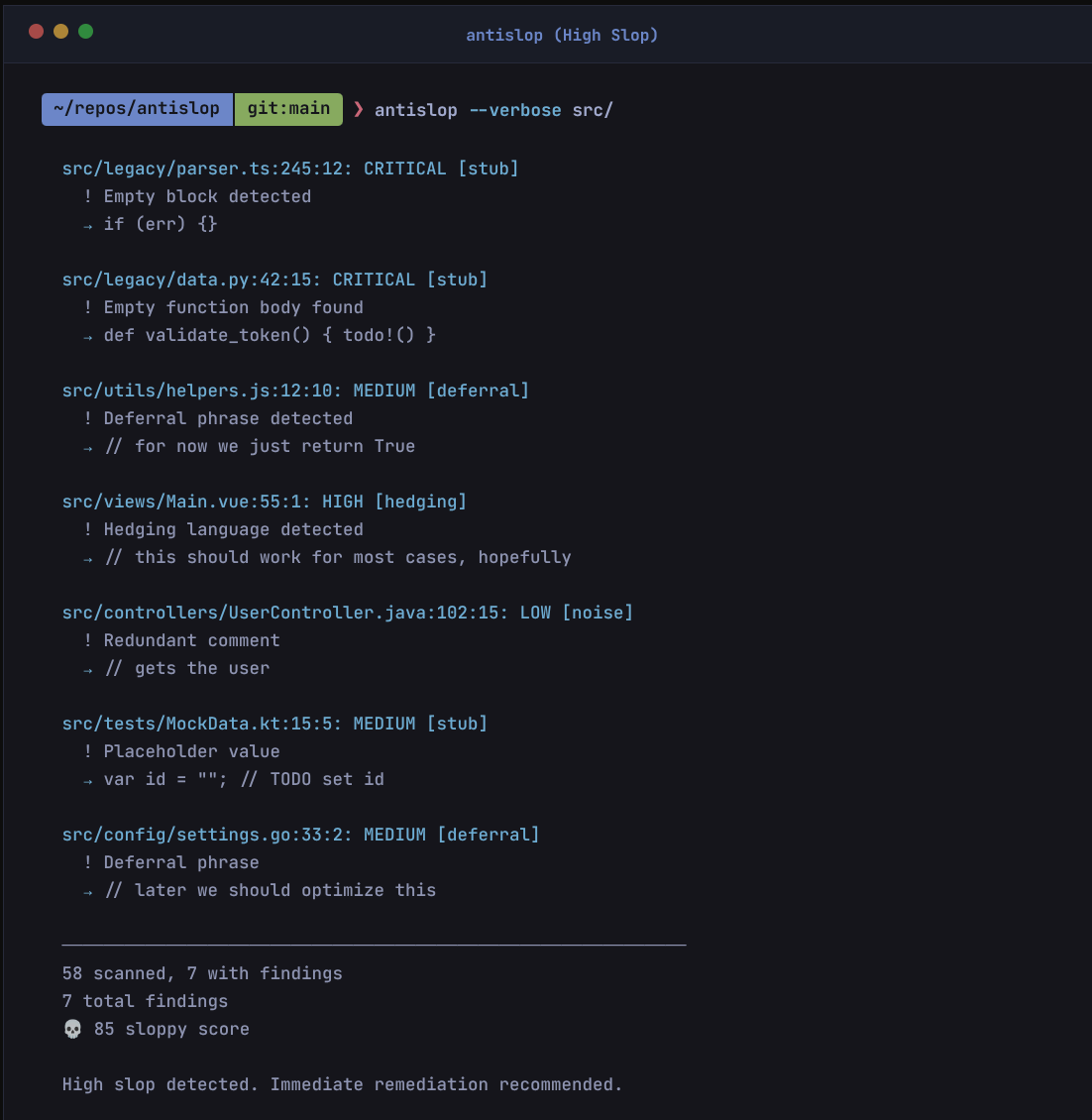This screenshot has height=1120, width=1092.
Task: Click the 58 scanned summary line
Action: pyautogui.click(x=202, y=972)
